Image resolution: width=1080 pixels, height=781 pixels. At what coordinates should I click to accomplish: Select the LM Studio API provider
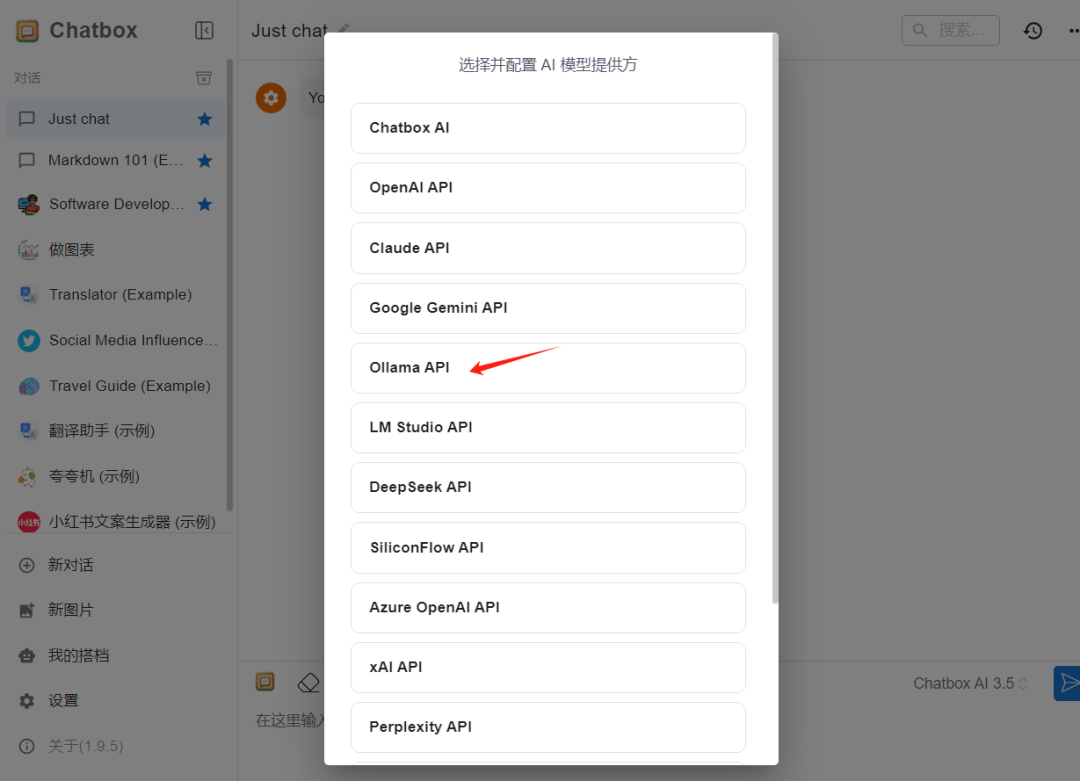pyautogui.click(x=548, y=428)
